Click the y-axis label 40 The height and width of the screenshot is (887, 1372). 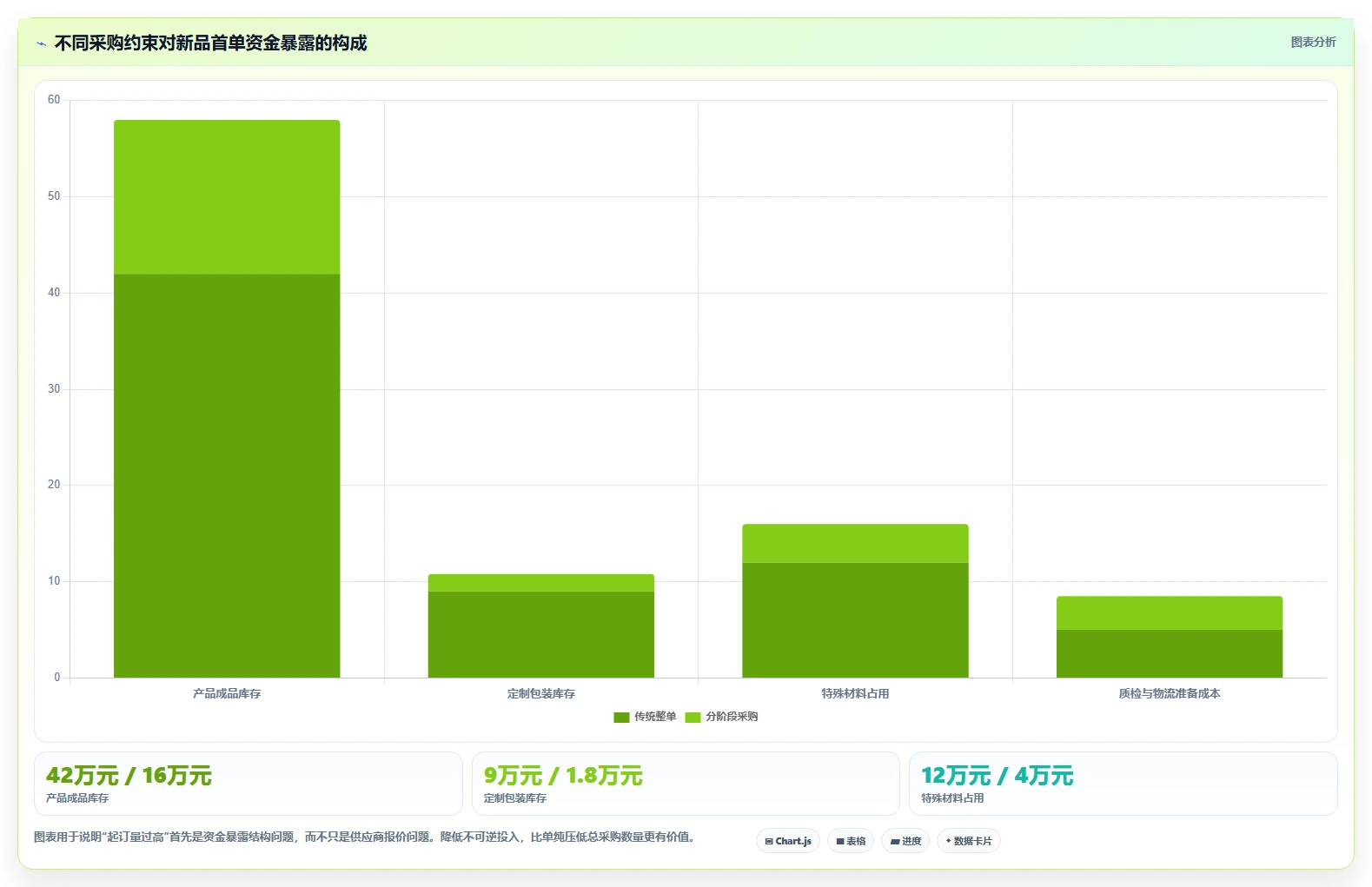54,293
